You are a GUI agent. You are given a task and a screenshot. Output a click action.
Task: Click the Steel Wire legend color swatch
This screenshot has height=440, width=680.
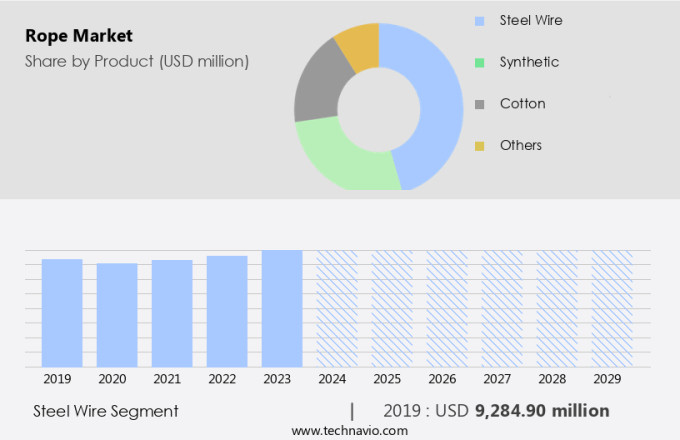pos(480,20)
